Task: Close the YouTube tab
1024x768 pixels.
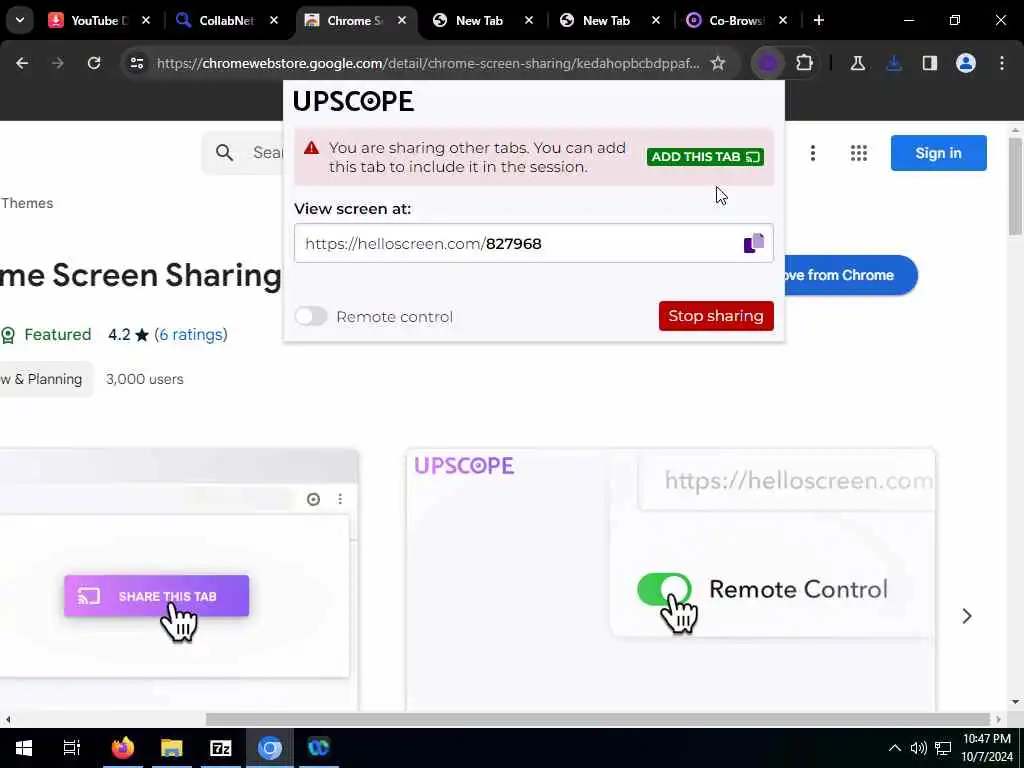Action: click(146, 20)
